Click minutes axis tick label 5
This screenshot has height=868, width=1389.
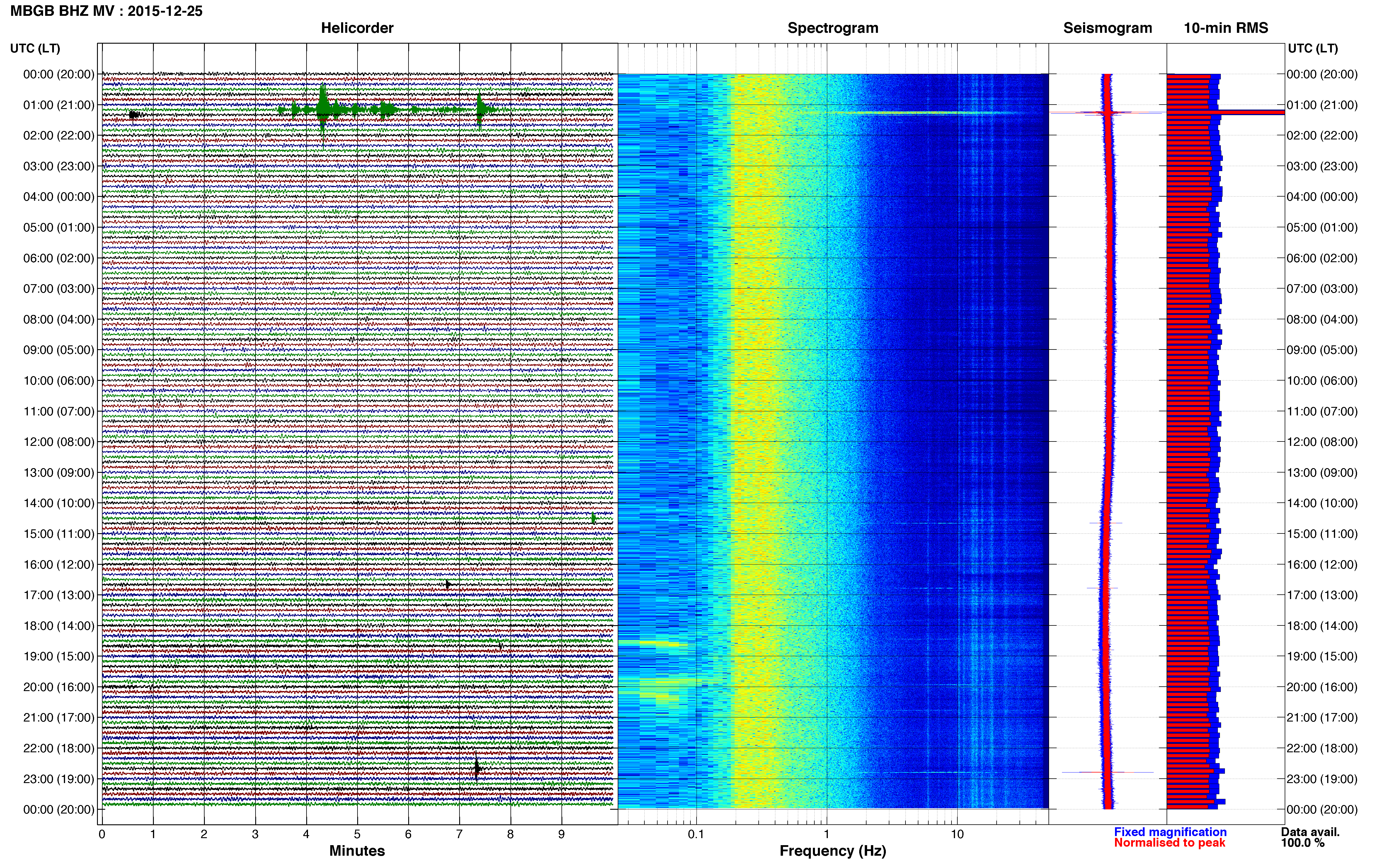pyautogui.click(x=357, y=835)
